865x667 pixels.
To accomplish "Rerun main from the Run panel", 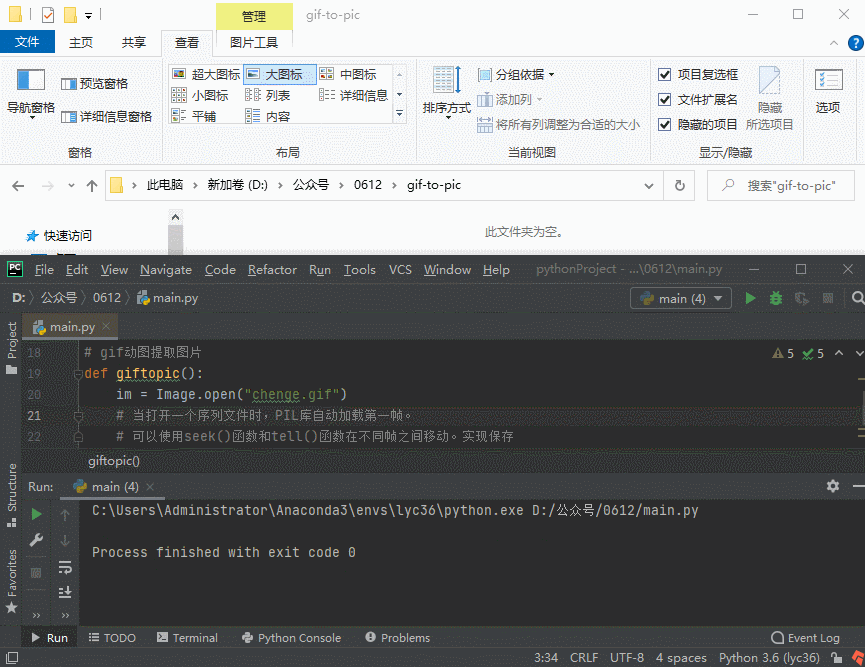I will pyautogui.click(x=37, y=514).
